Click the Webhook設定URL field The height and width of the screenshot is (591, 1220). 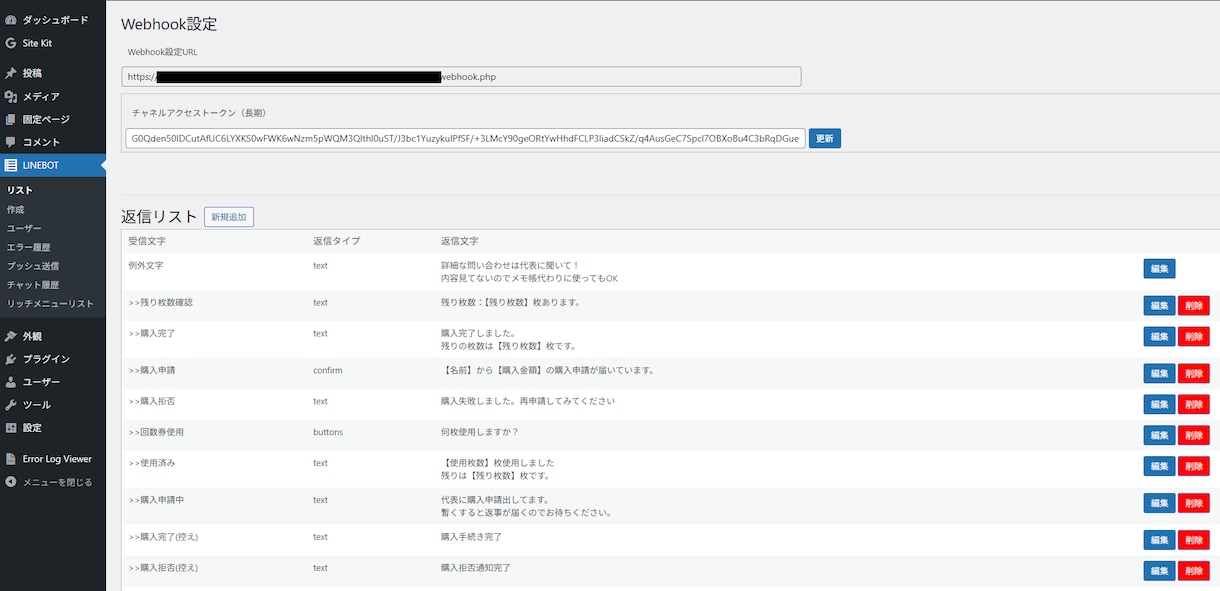(461, 77)
